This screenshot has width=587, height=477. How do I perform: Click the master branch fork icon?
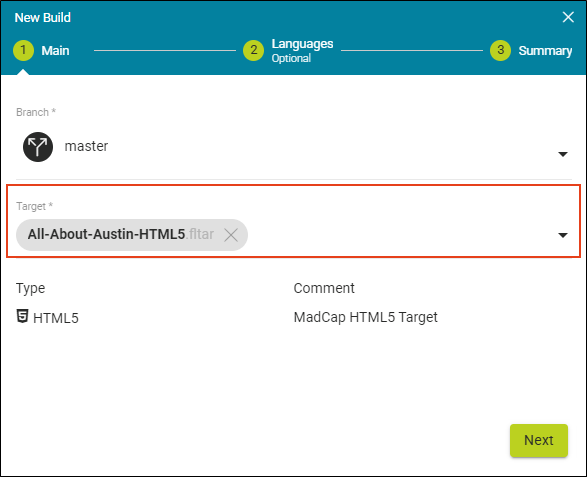[38, 147]
